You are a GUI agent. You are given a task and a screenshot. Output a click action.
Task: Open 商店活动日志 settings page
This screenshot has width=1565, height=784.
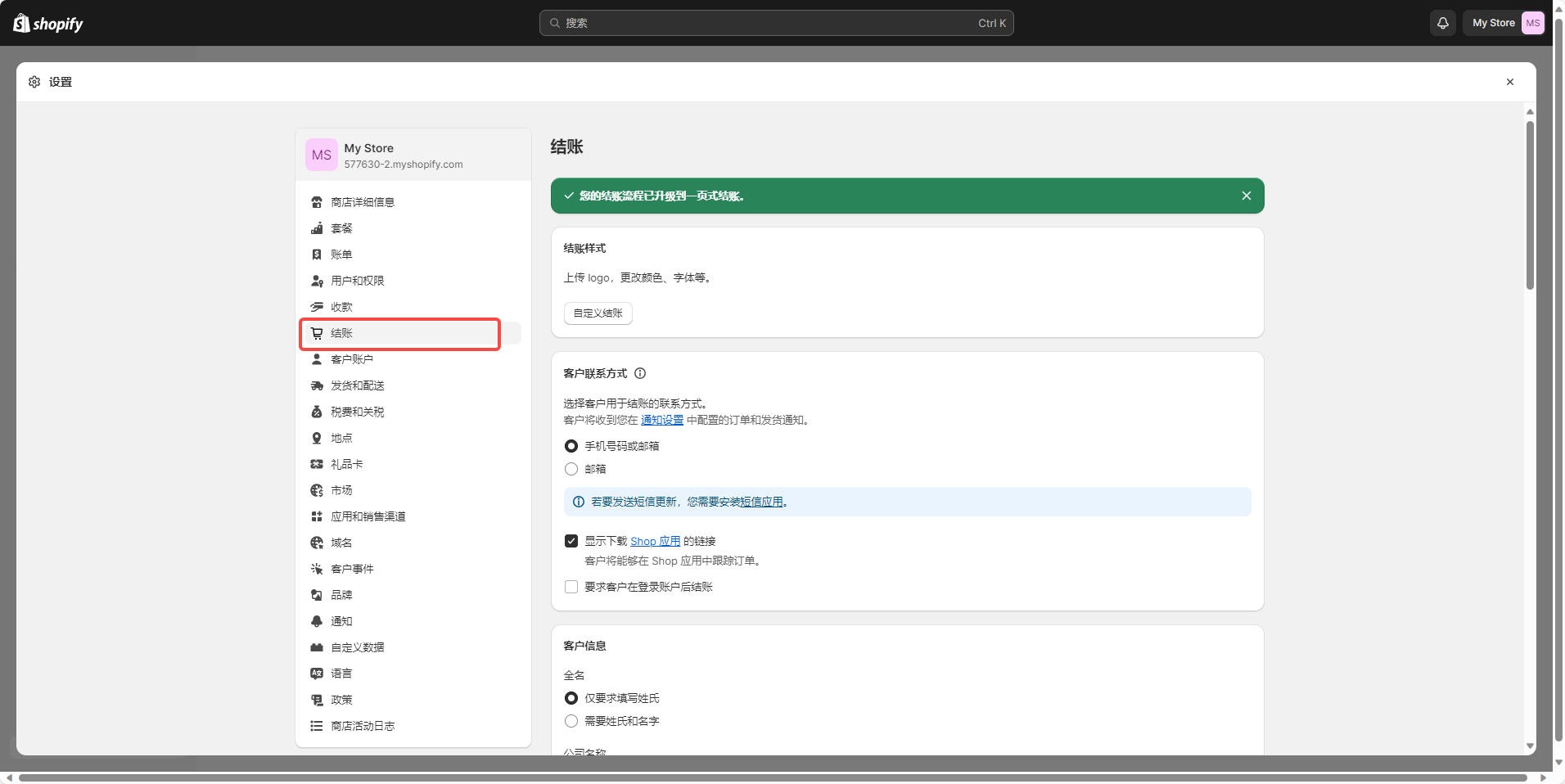tap(413, 726)
